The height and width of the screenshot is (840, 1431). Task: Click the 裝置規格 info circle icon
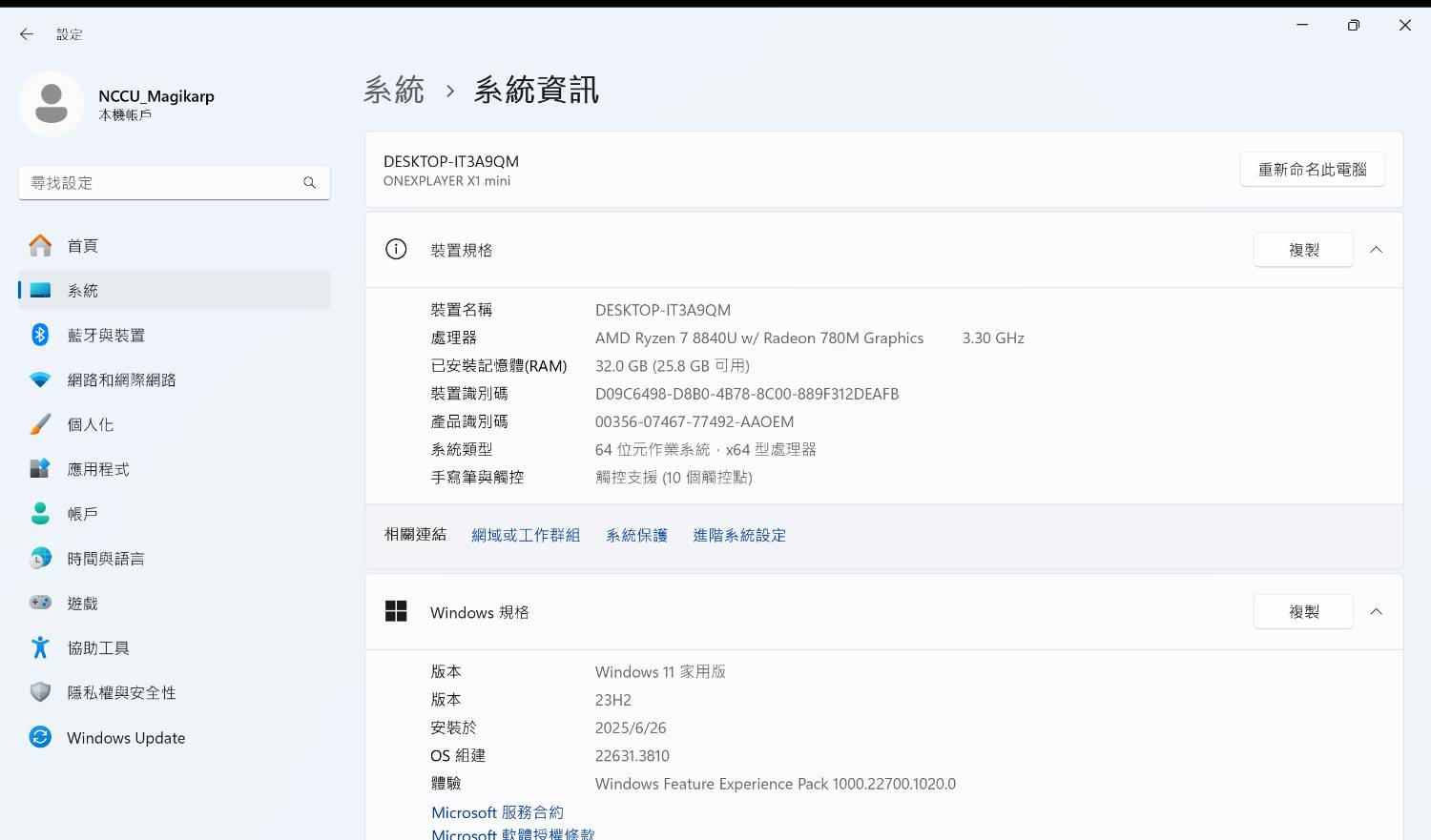pos(396,250)
